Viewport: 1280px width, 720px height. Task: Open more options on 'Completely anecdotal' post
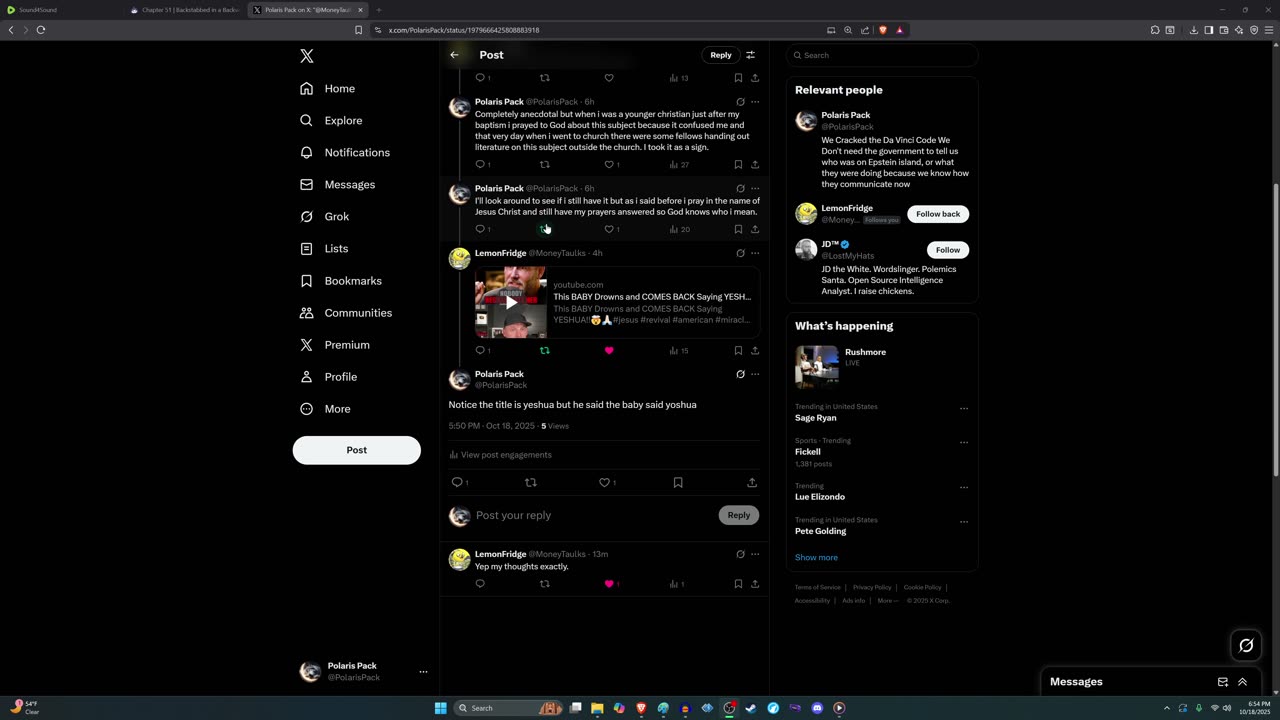(755, 102)
